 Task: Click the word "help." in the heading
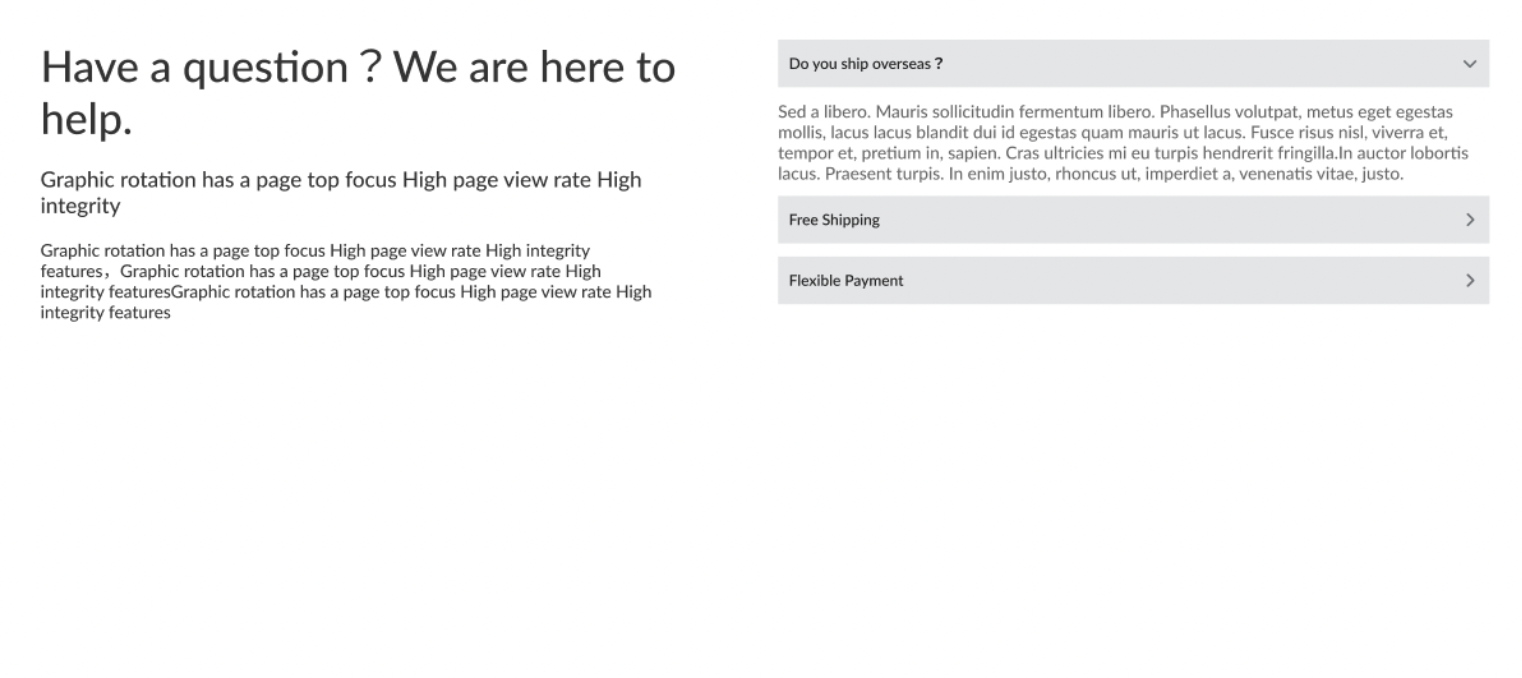point(86,120)
